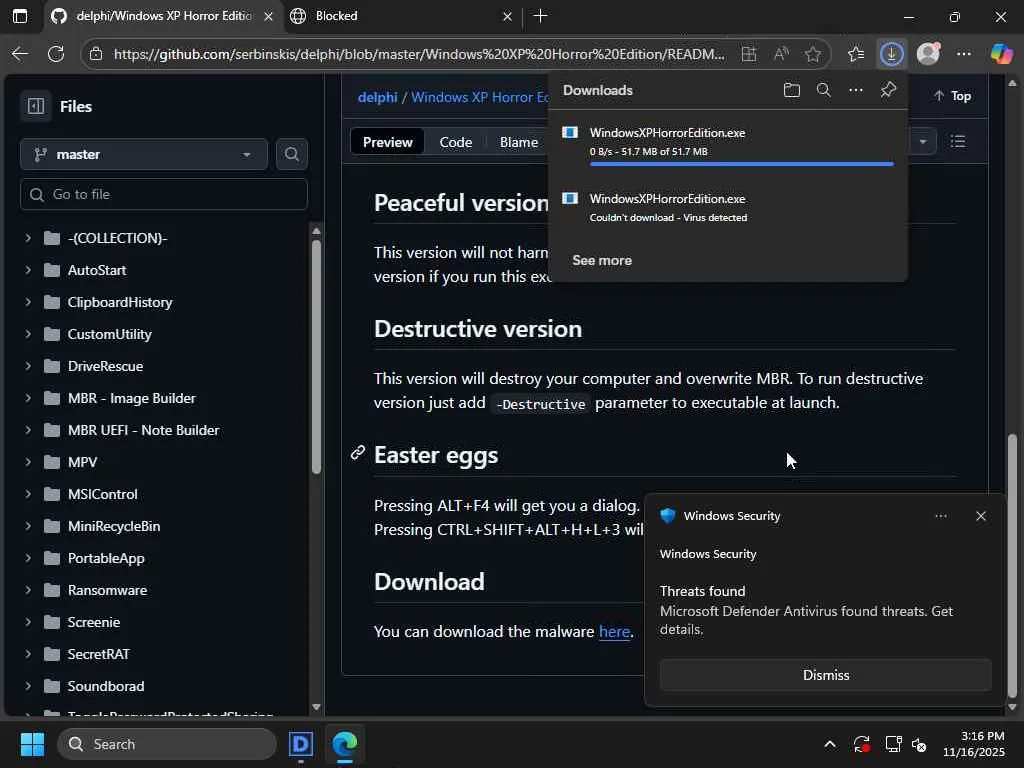The width and height of the screenshot is (1024, 768).
Task: Close the Windows Security notification
Action: 980,516
